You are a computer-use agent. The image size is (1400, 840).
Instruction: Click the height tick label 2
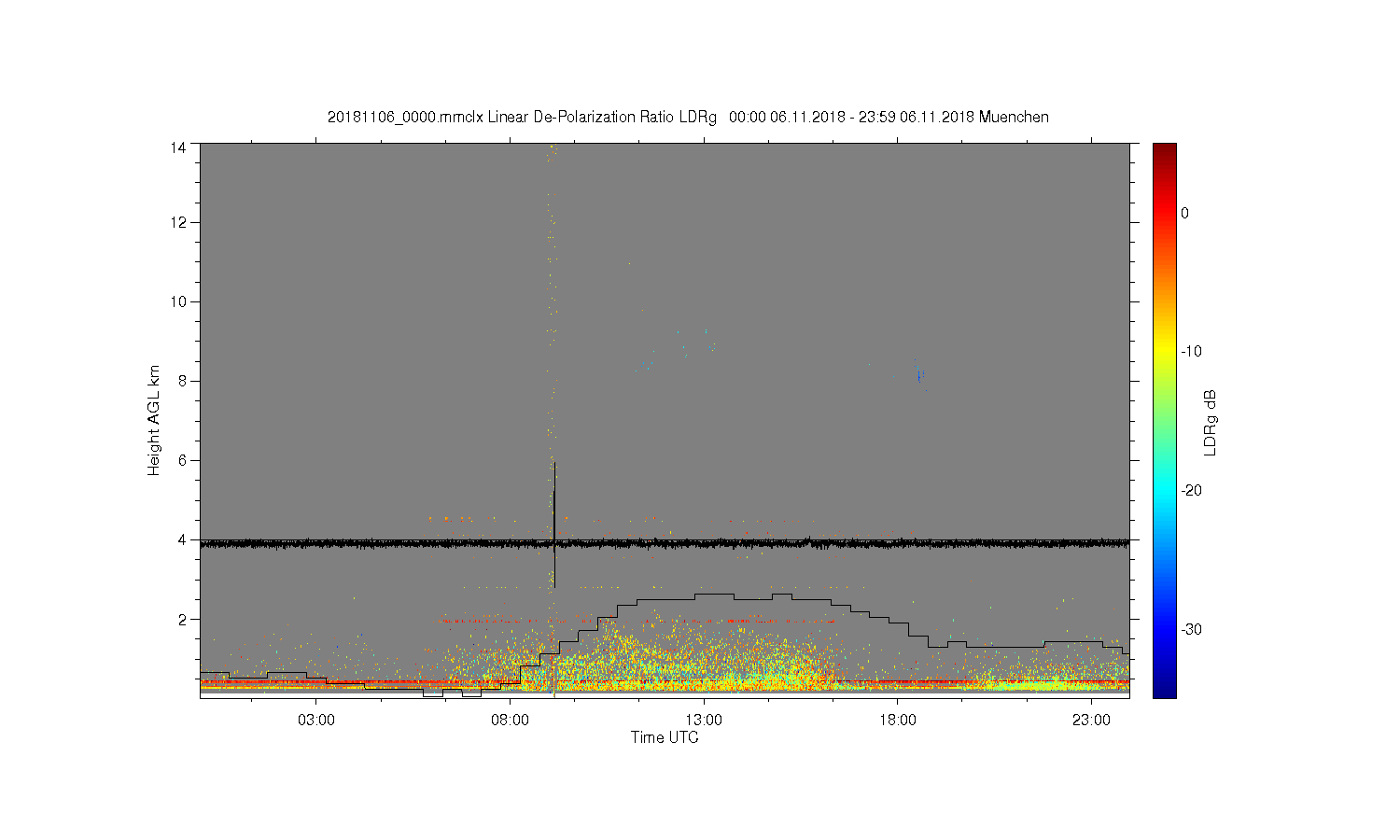[x=182, y=619]
